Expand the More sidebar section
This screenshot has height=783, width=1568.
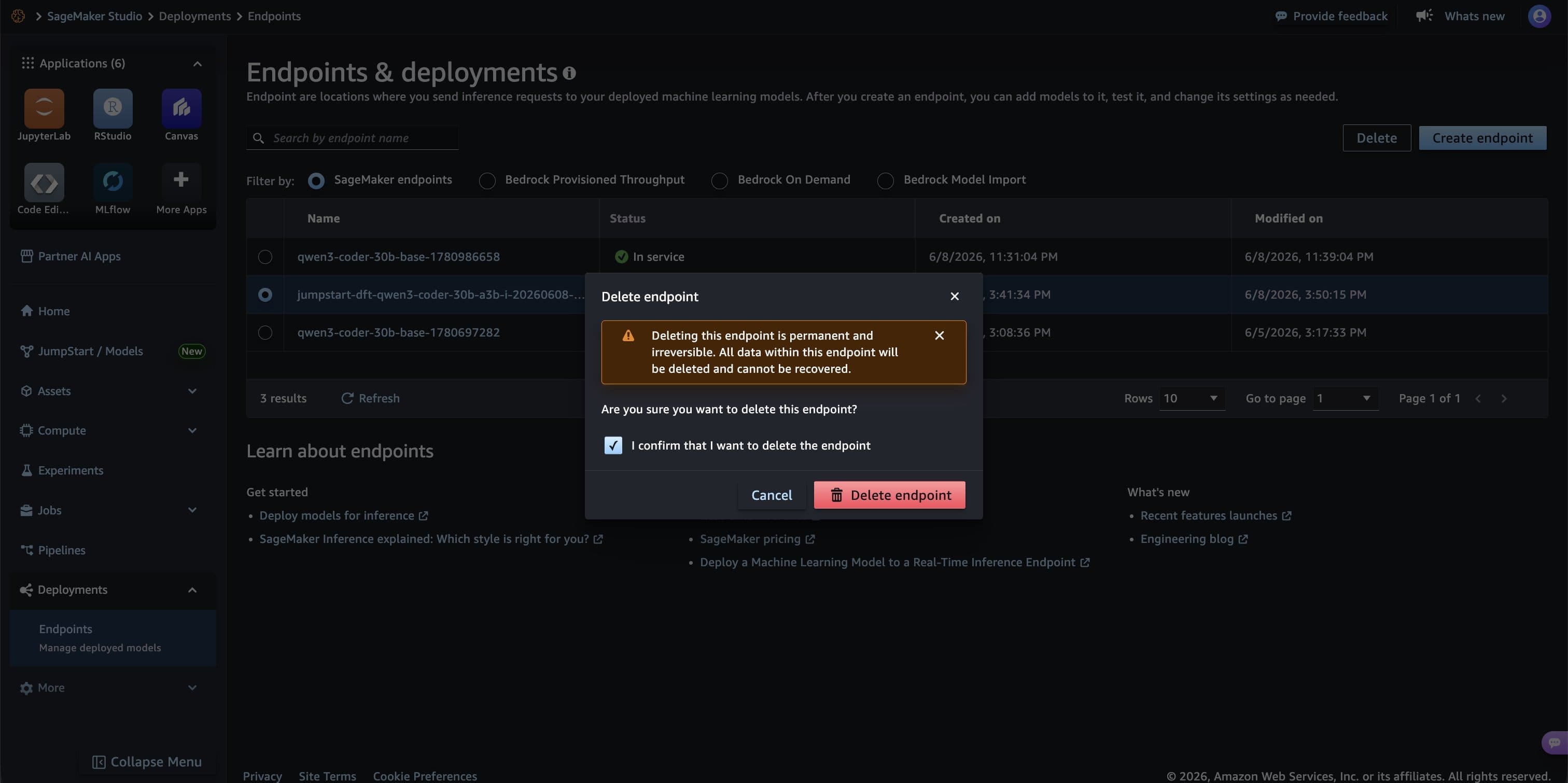tap(192, 688)
